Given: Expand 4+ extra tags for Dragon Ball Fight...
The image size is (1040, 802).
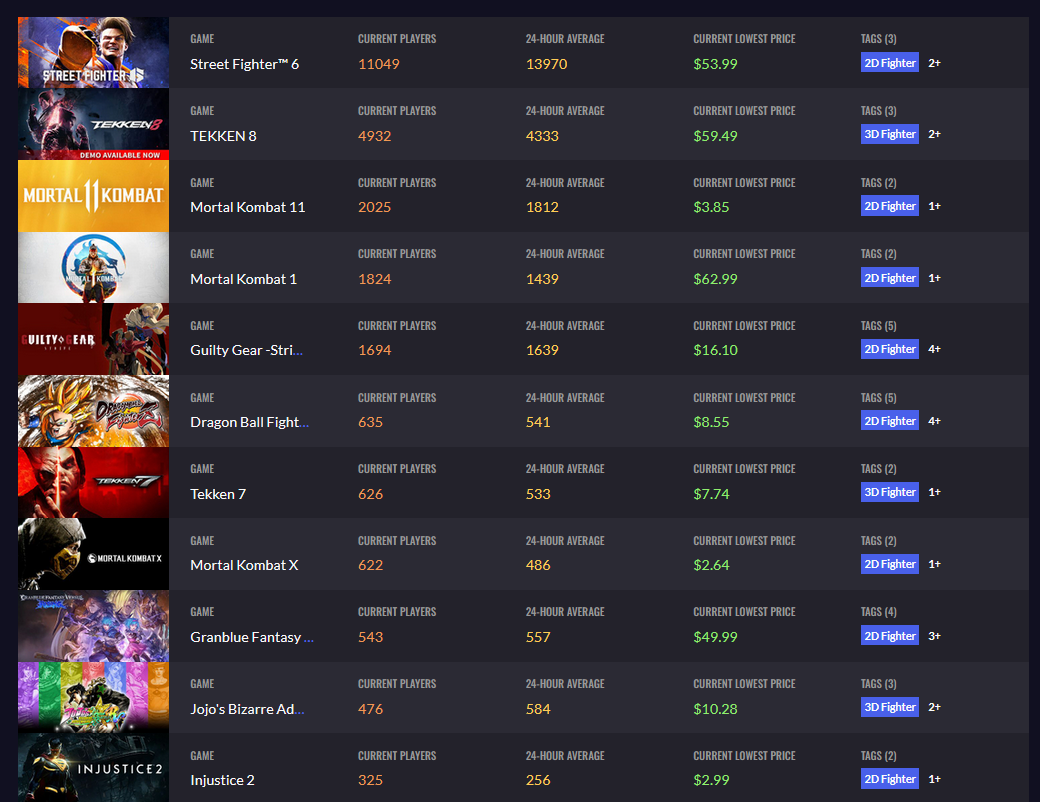Looking at the screenshot, I should pos(935,421).
